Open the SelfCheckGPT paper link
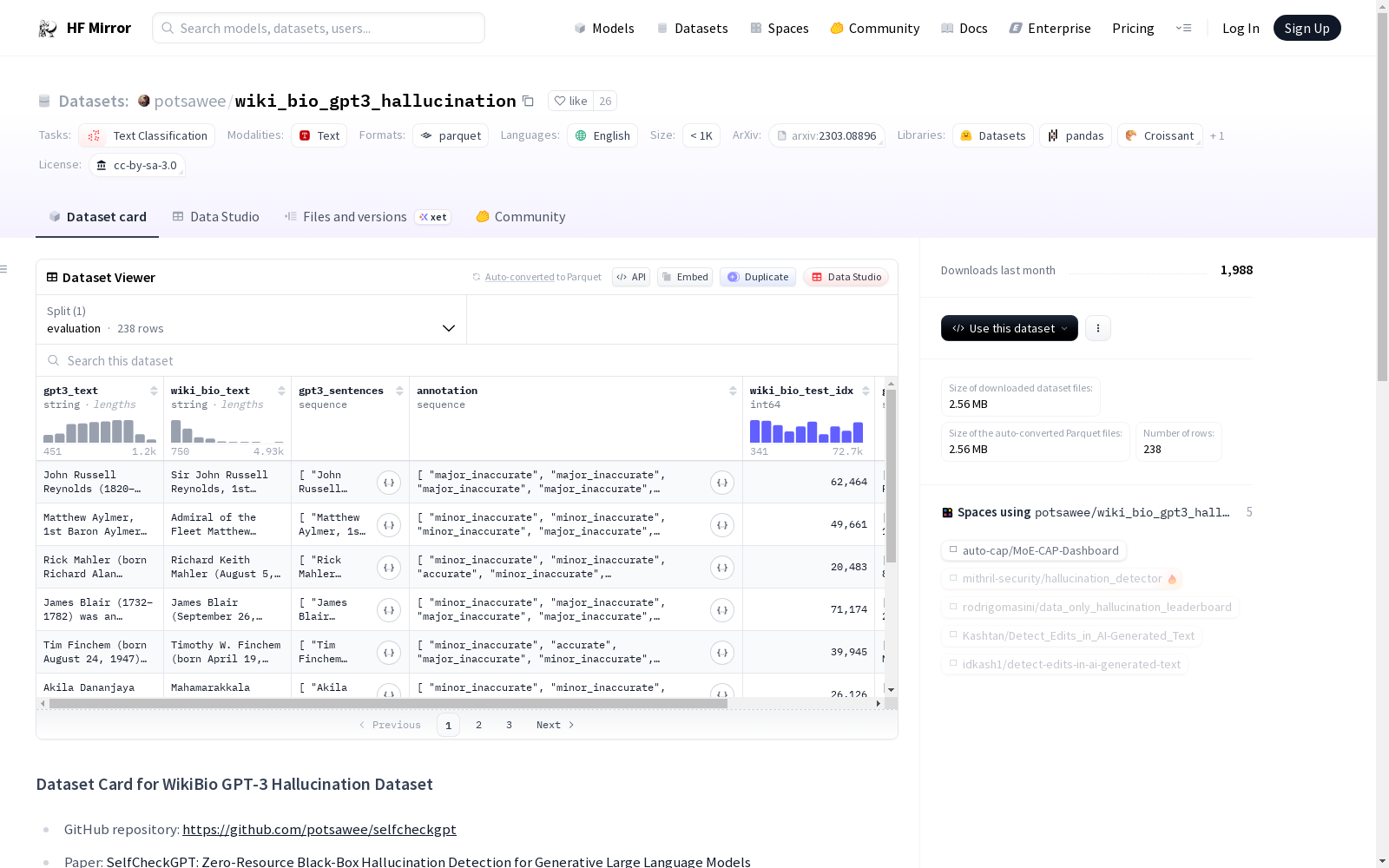This screenshot has height=868, width=1389. point(428,862)
